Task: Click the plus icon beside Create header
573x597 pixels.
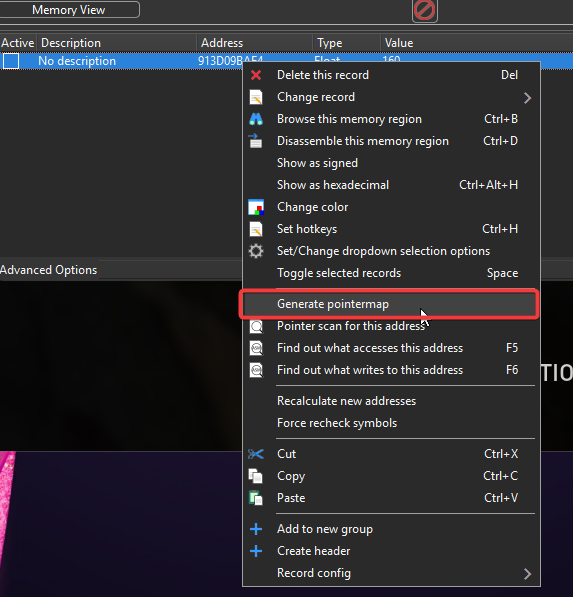Action: (256, 551)
